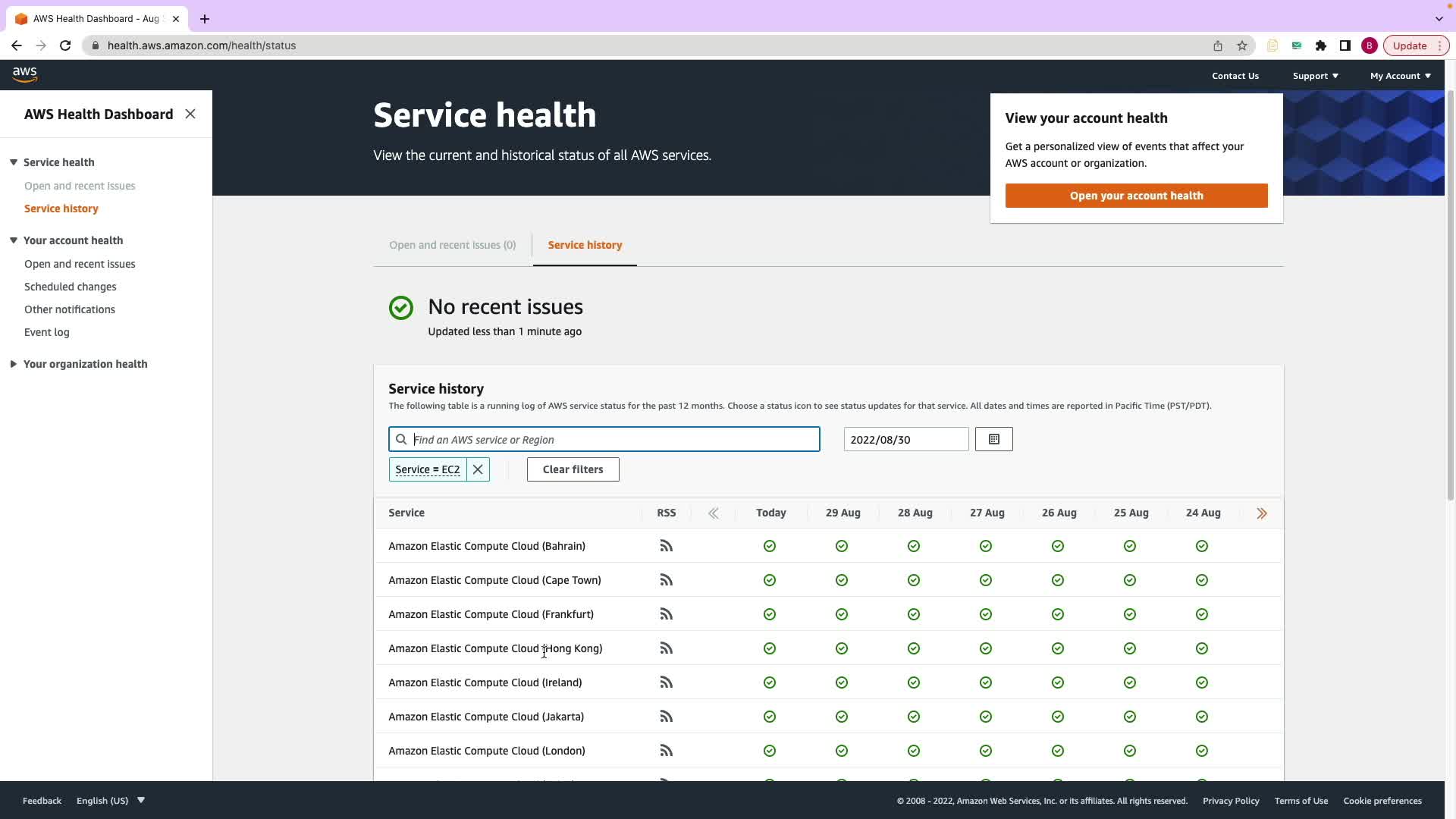Click the AWS logo

click(24, 74)
